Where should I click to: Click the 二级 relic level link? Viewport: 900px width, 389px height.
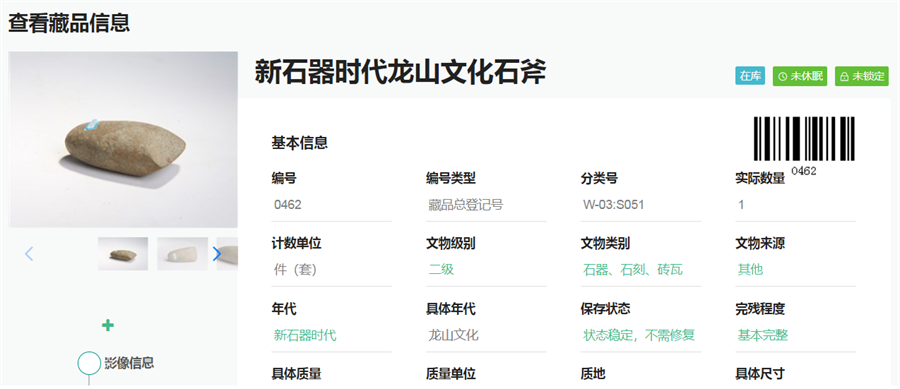pyautogui.click(x=441, y=269)
